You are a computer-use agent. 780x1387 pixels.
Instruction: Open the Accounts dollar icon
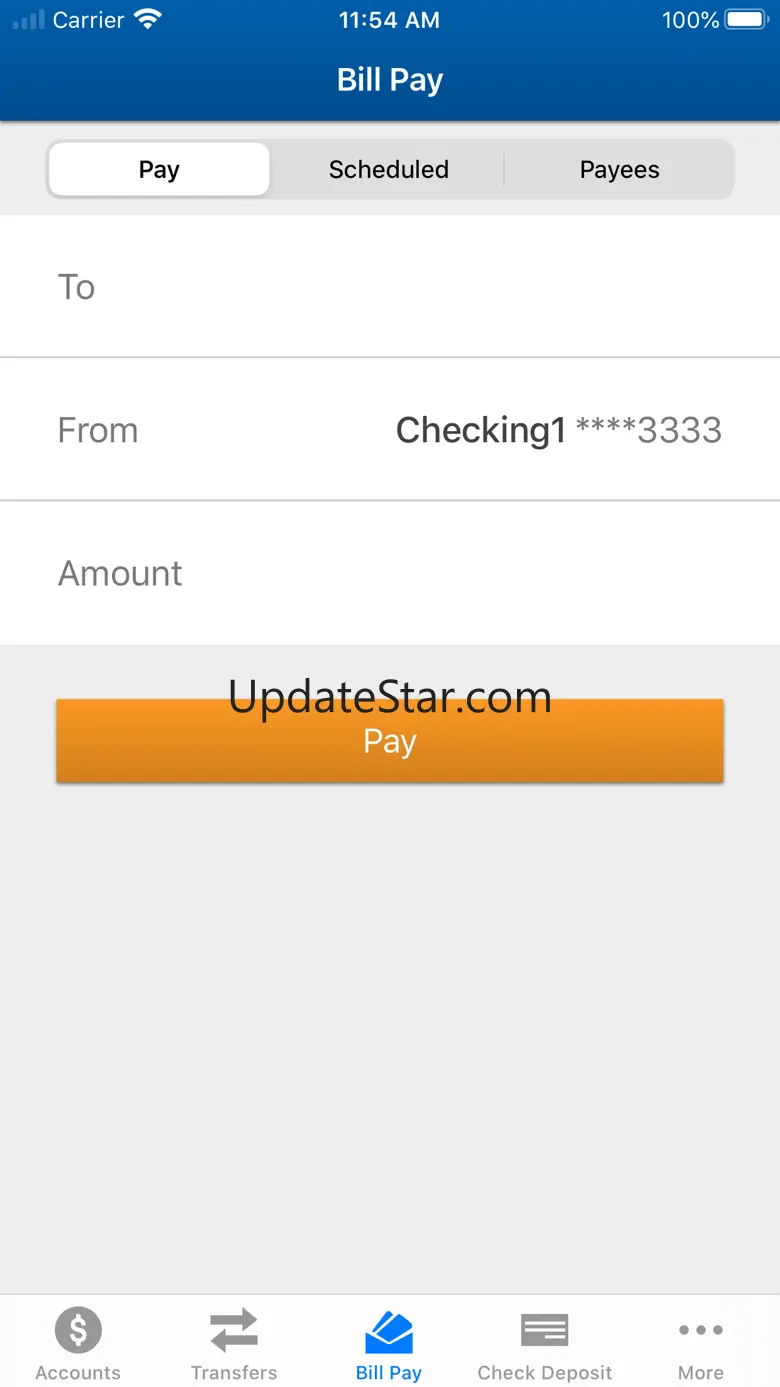pos(78,1330)
